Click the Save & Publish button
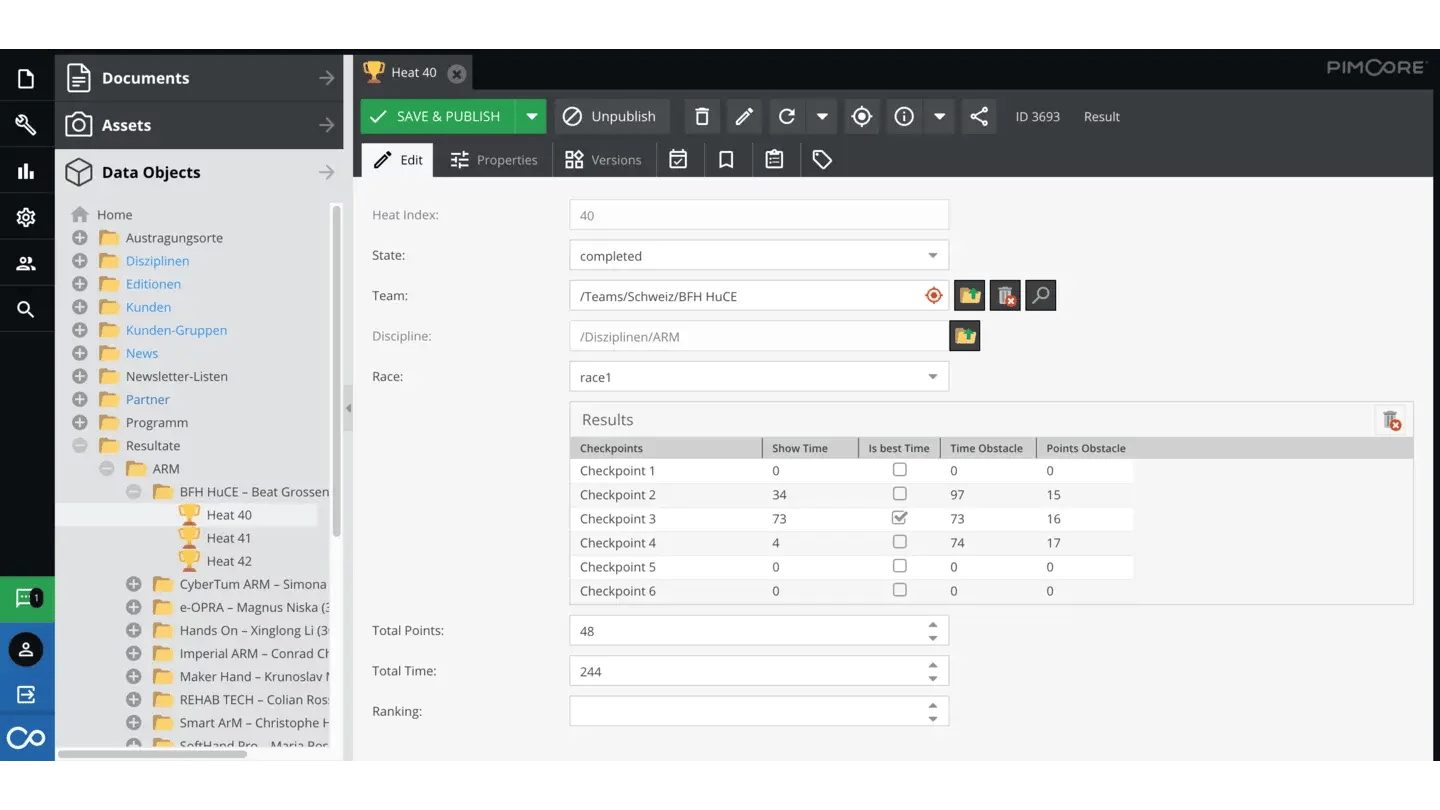 [x=437, y=117]
